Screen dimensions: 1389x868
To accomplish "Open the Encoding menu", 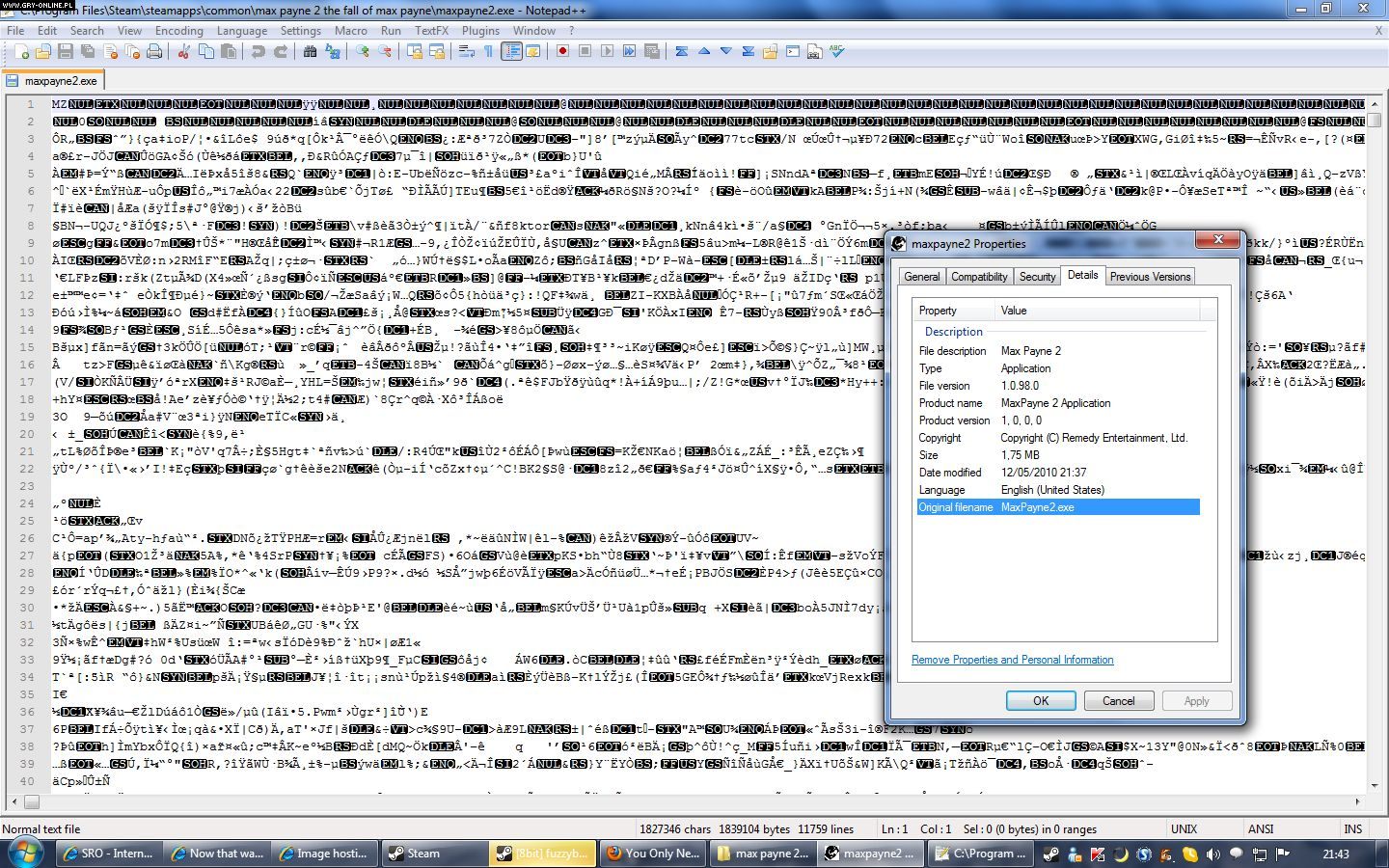I will tap(178, 30).
